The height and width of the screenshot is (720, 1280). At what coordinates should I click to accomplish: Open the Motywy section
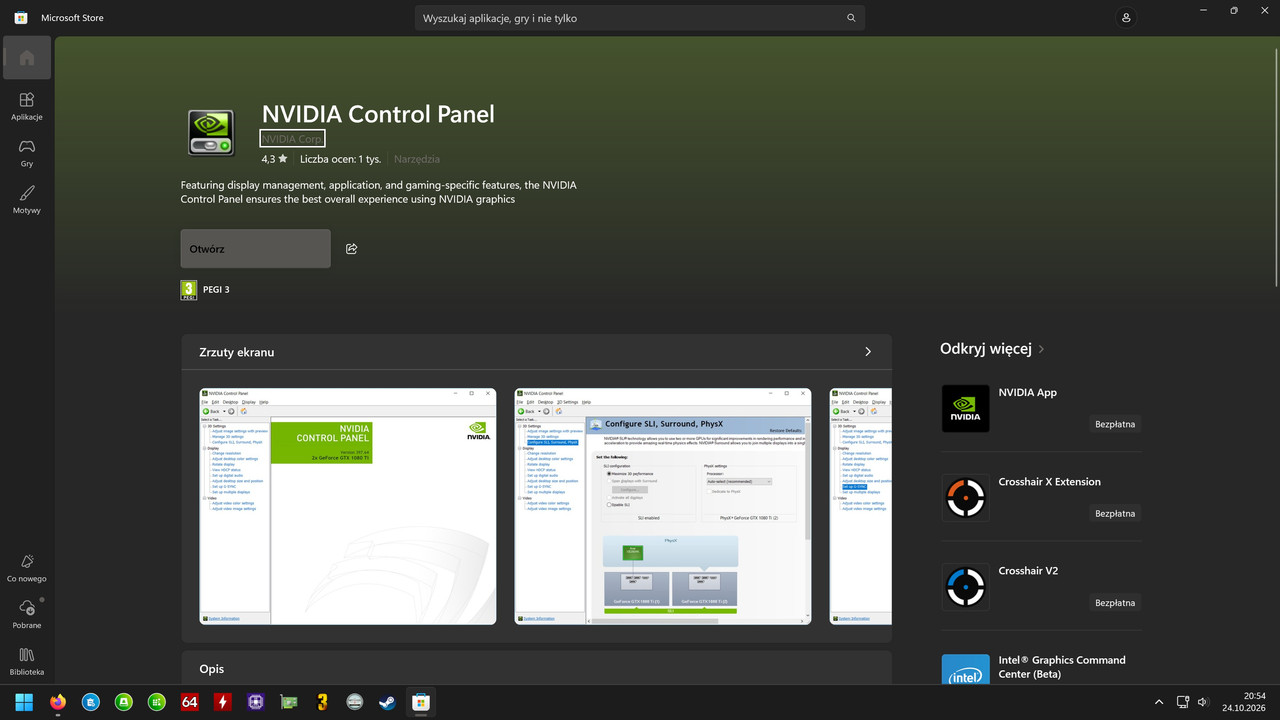coord(27,200)
